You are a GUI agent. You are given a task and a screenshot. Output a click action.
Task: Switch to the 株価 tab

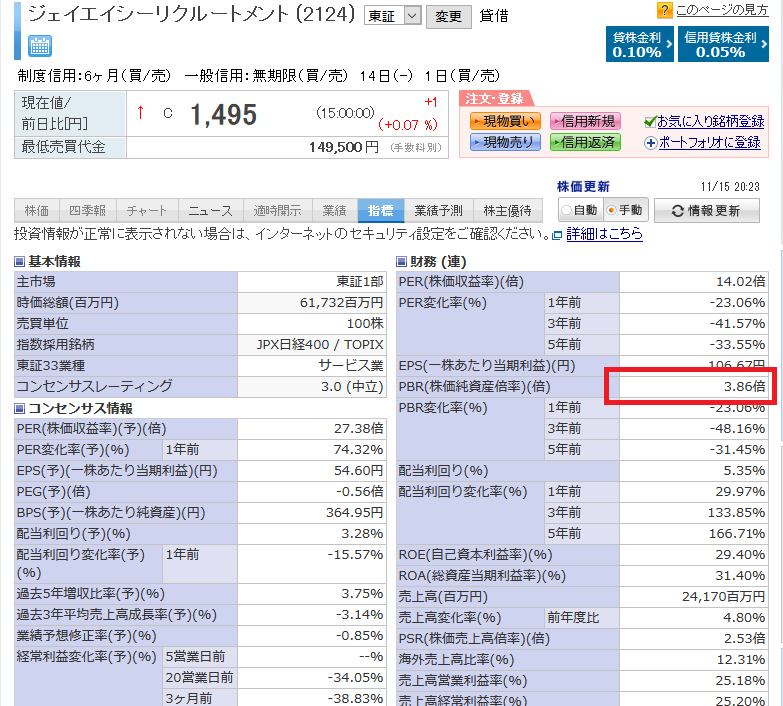click(37, 211)
